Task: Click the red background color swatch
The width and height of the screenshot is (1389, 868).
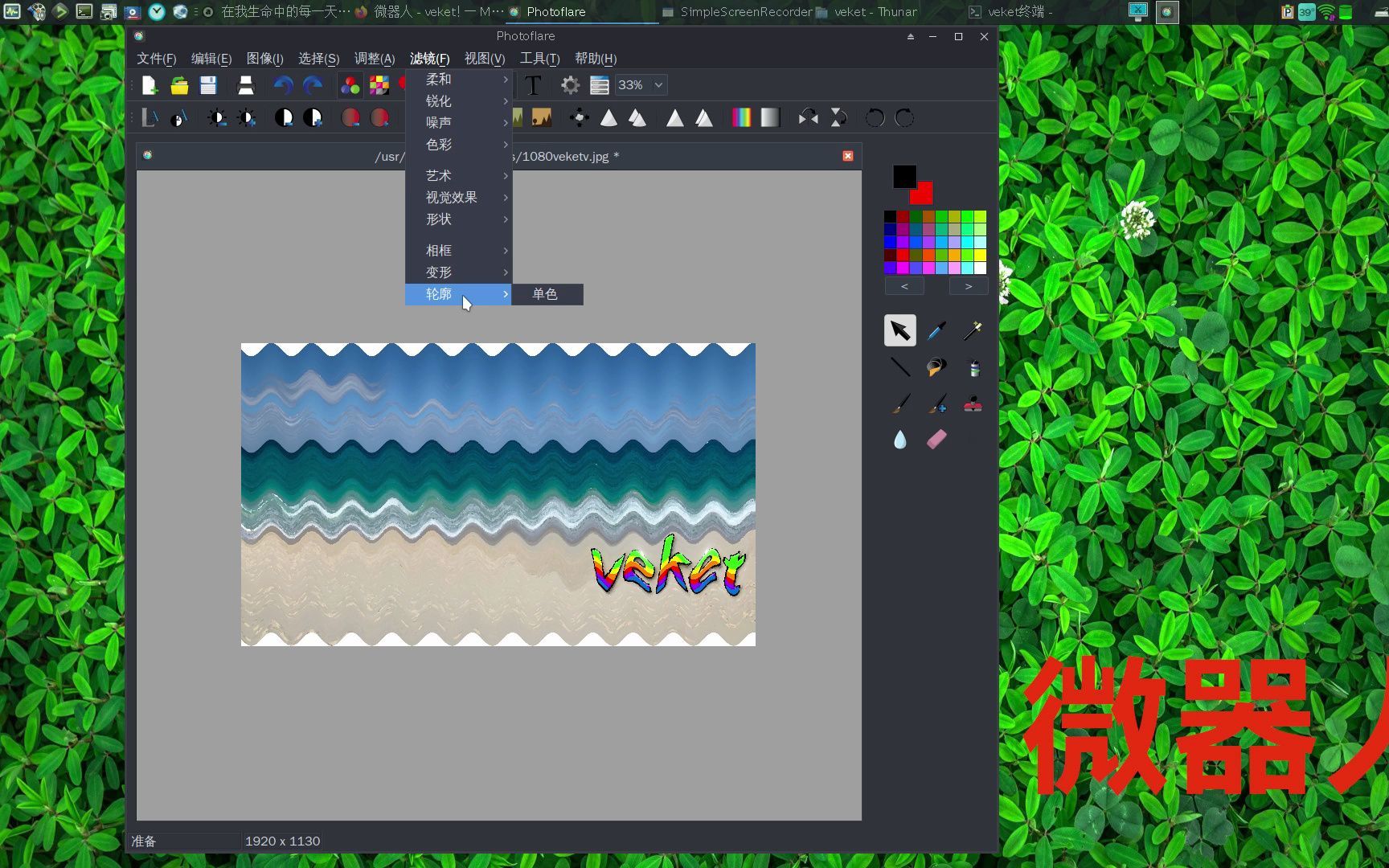Action: 924,194
